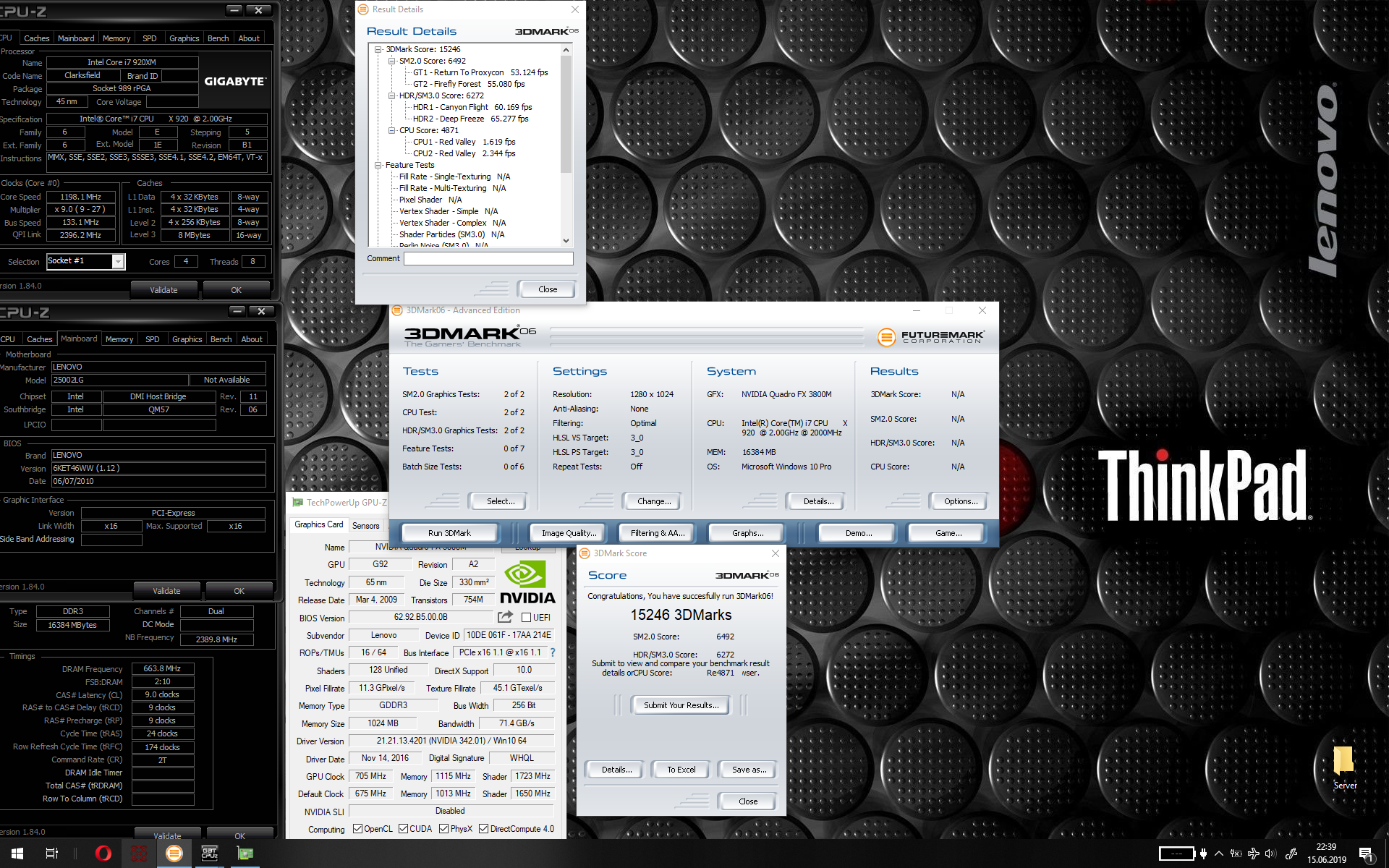The width and height of the screenshot is (1389, 868).
Task: Open Memory tab in top CPU-Z window
Action: pos(116,38)
